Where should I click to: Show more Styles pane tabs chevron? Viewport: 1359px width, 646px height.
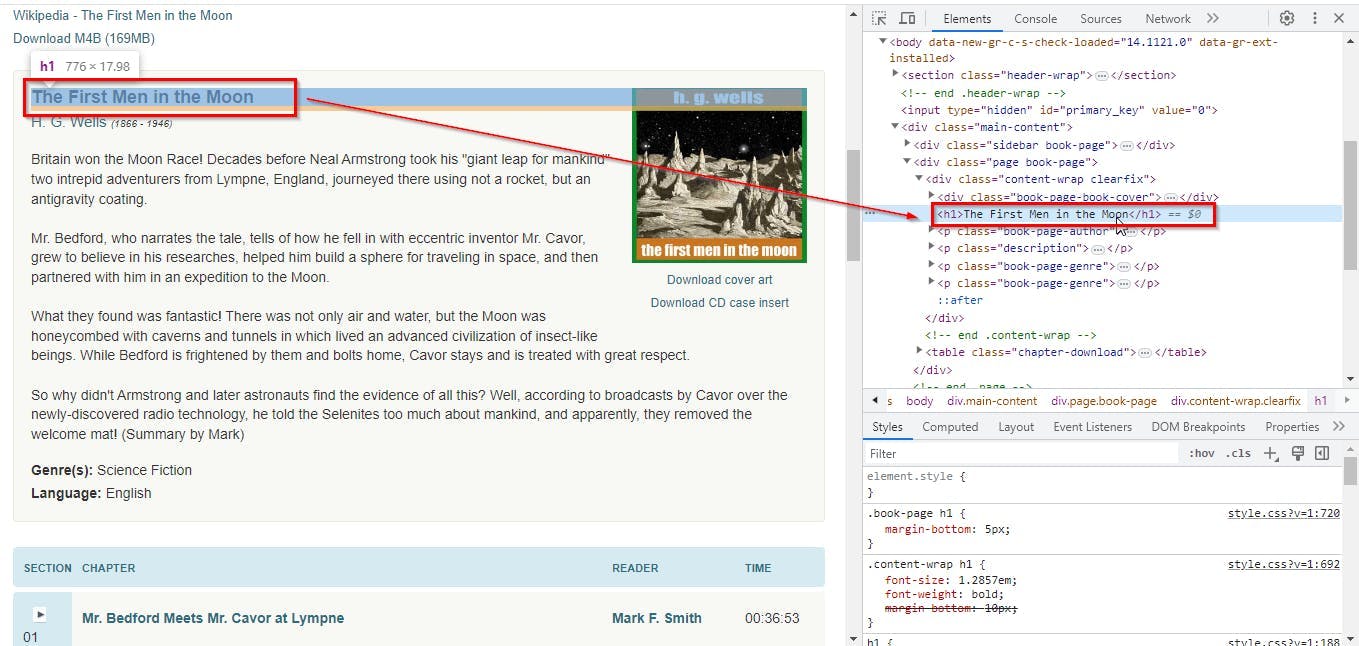click(x=1339, y=427)
